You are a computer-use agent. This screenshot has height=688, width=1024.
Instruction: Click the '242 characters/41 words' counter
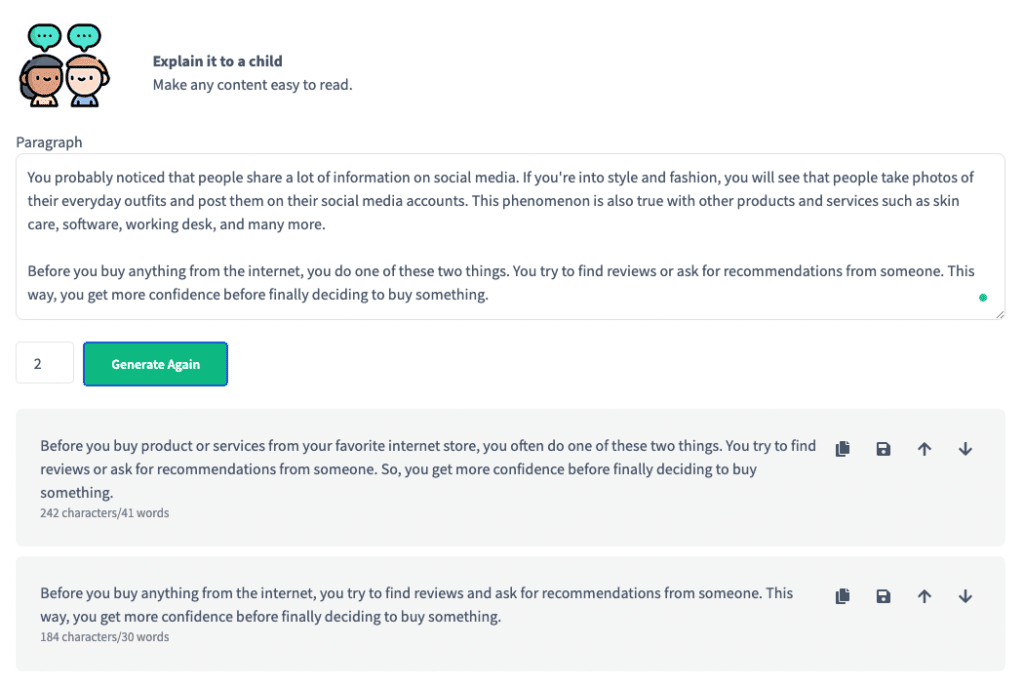pos(104,513)
